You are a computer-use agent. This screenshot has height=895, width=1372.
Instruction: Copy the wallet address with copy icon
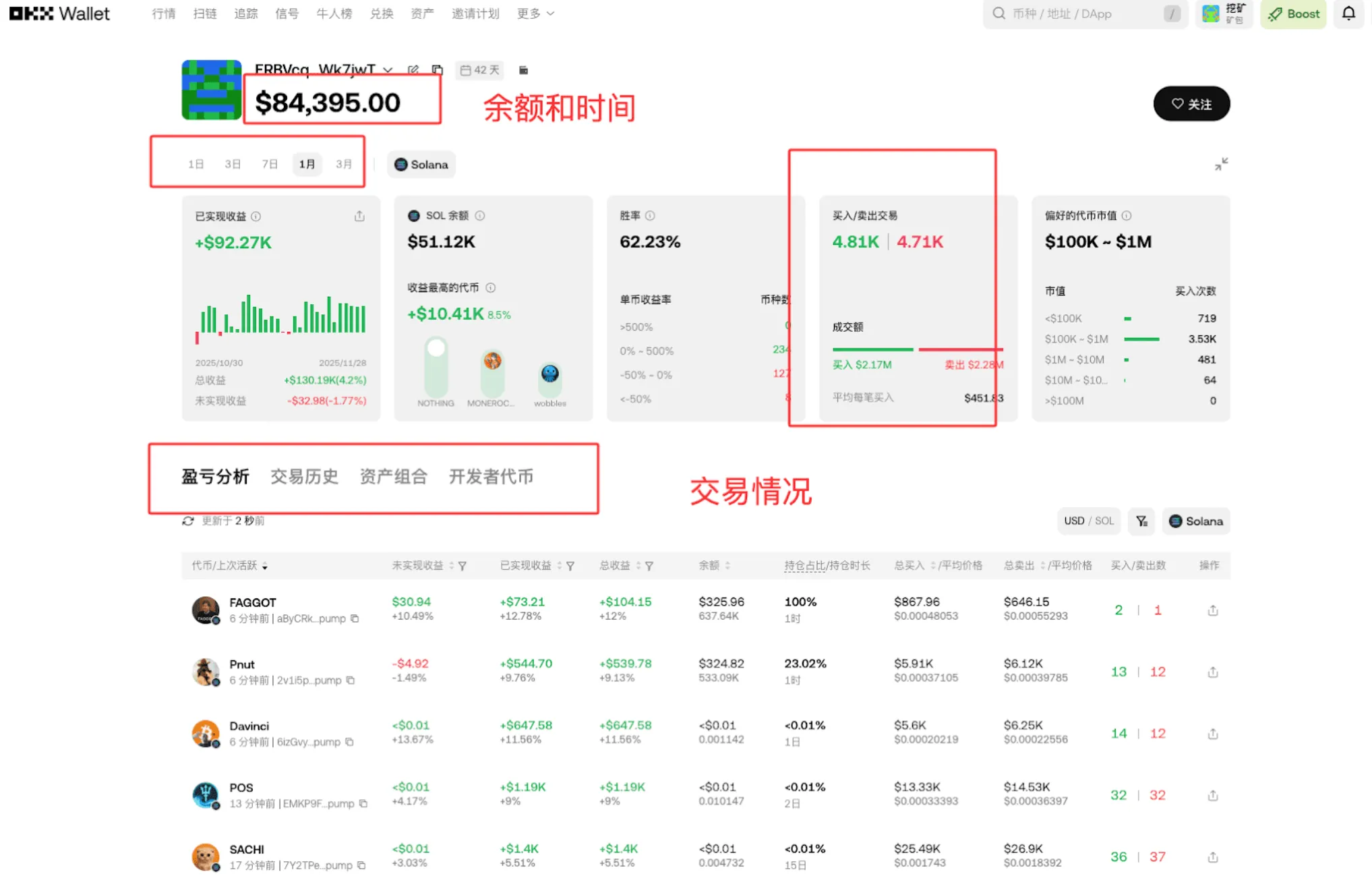437,70
